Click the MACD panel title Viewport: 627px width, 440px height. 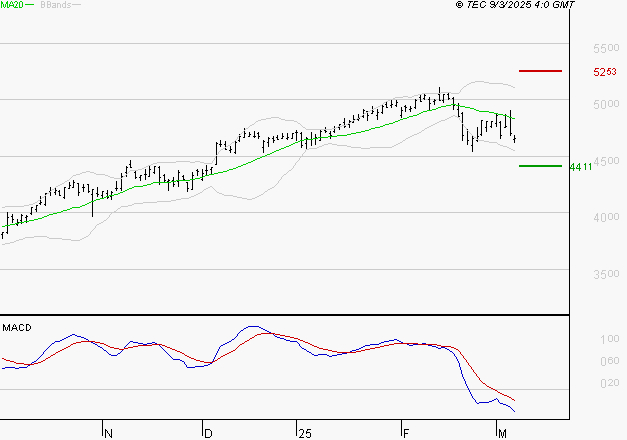[17, 328]
